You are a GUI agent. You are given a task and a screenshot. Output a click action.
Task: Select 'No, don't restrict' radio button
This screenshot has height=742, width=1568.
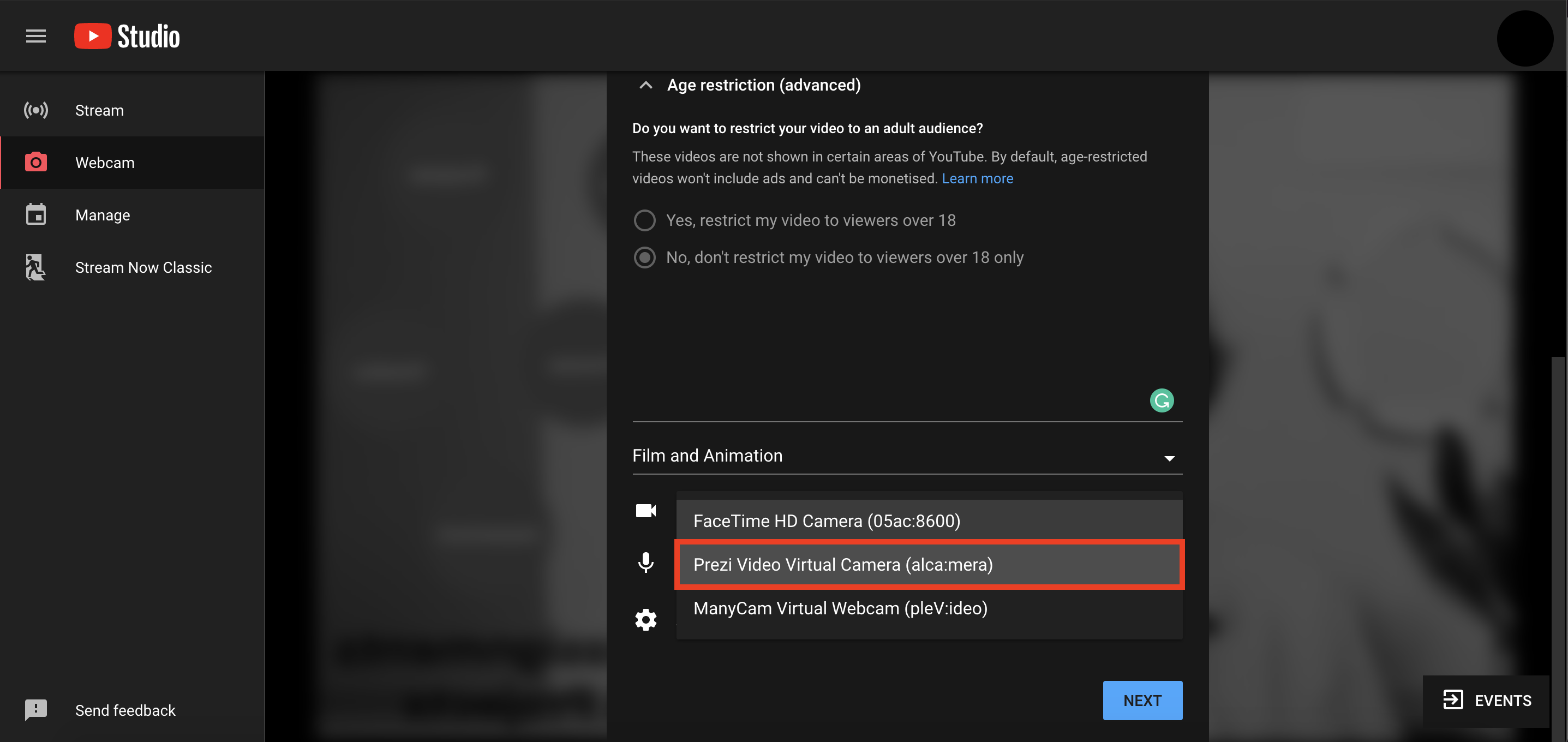[645, 258]
